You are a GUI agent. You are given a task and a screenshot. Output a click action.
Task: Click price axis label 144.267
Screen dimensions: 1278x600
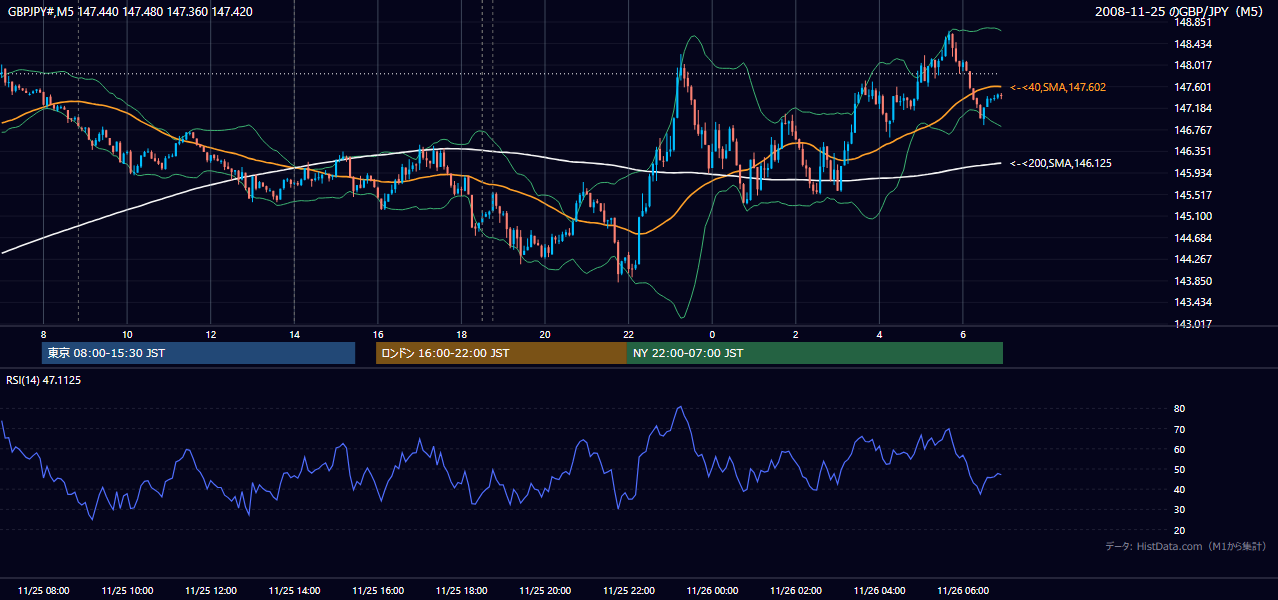click(1195, 259)
